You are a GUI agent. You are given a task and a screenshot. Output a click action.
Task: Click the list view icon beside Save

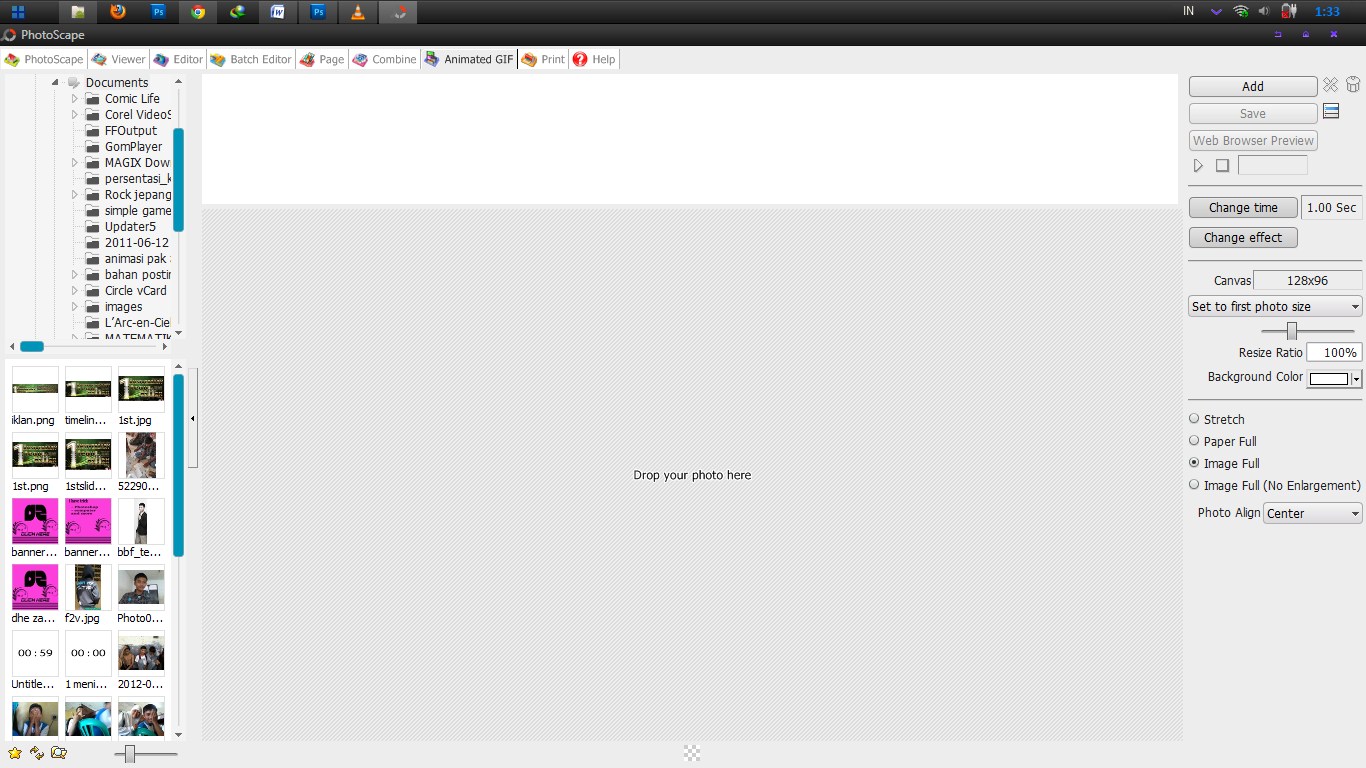(x=1331, y=111)
